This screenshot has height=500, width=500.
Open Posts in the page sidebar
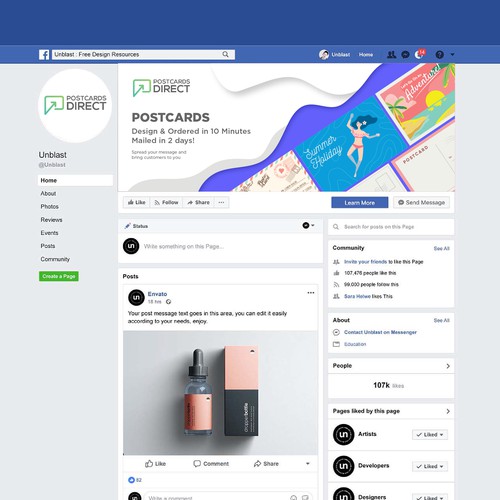click(48, 246)
